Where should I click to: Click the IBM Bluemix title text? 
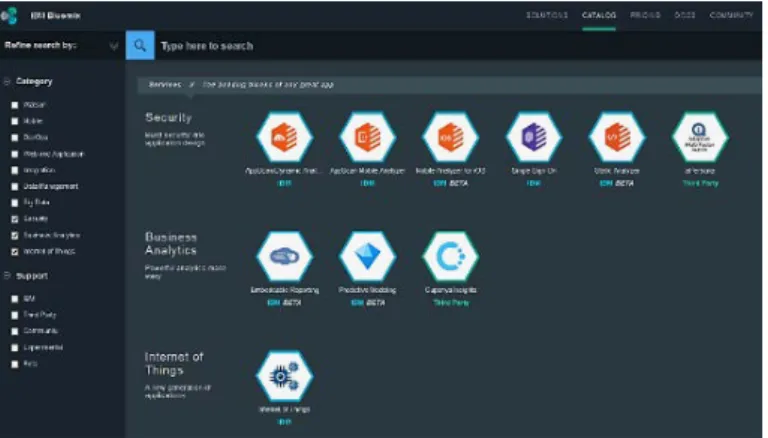pos(55,16)
